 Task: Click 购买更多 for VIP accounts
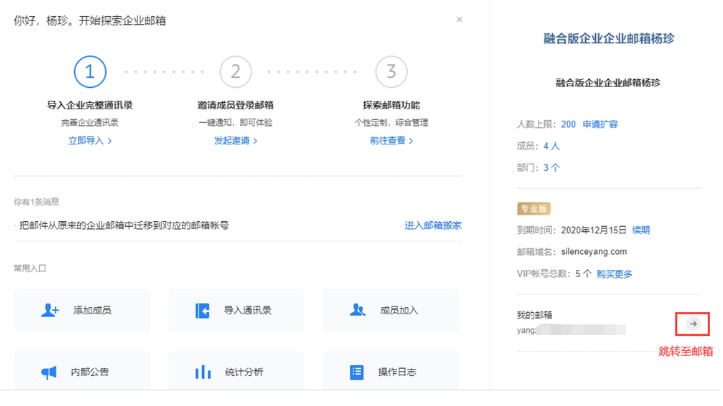(615, 272)
